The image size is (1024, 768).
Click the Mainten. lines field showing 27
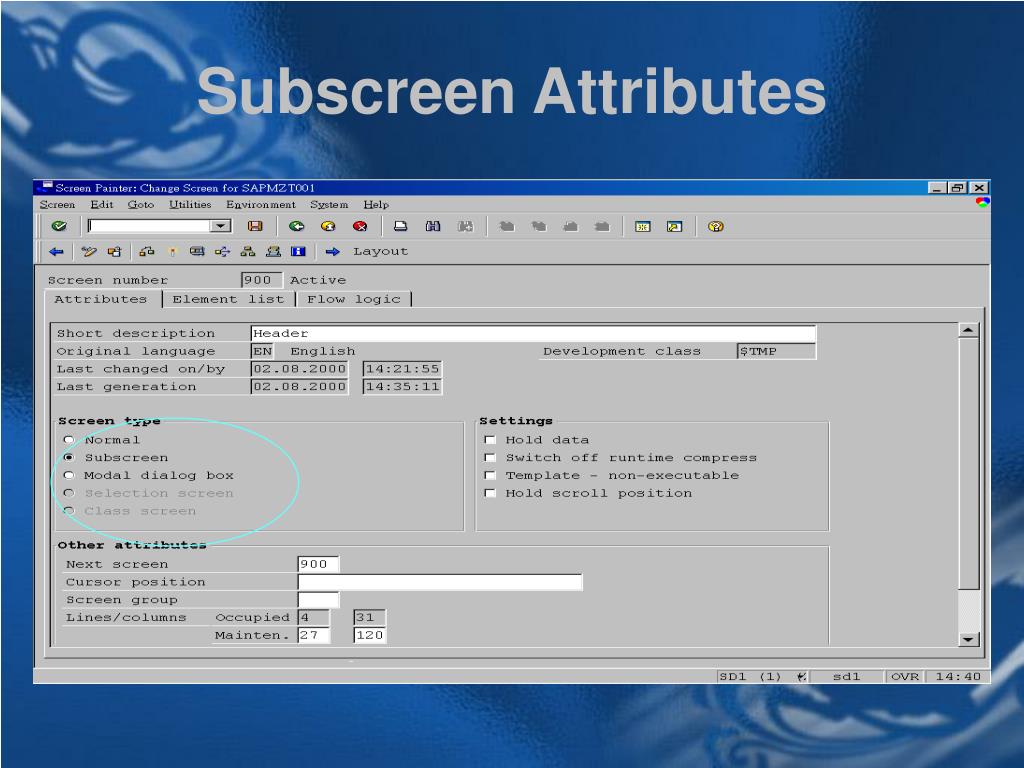tap(313, 635)
